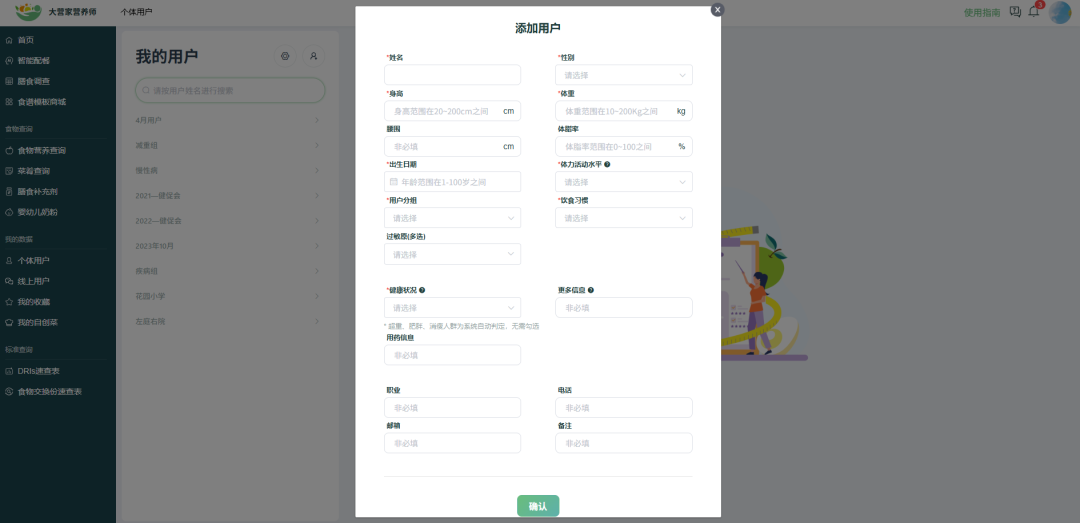The width and height of the screenshot is (1080, 523).
Task: Open the 饮食习惯 dropdown
Action: 624,218
